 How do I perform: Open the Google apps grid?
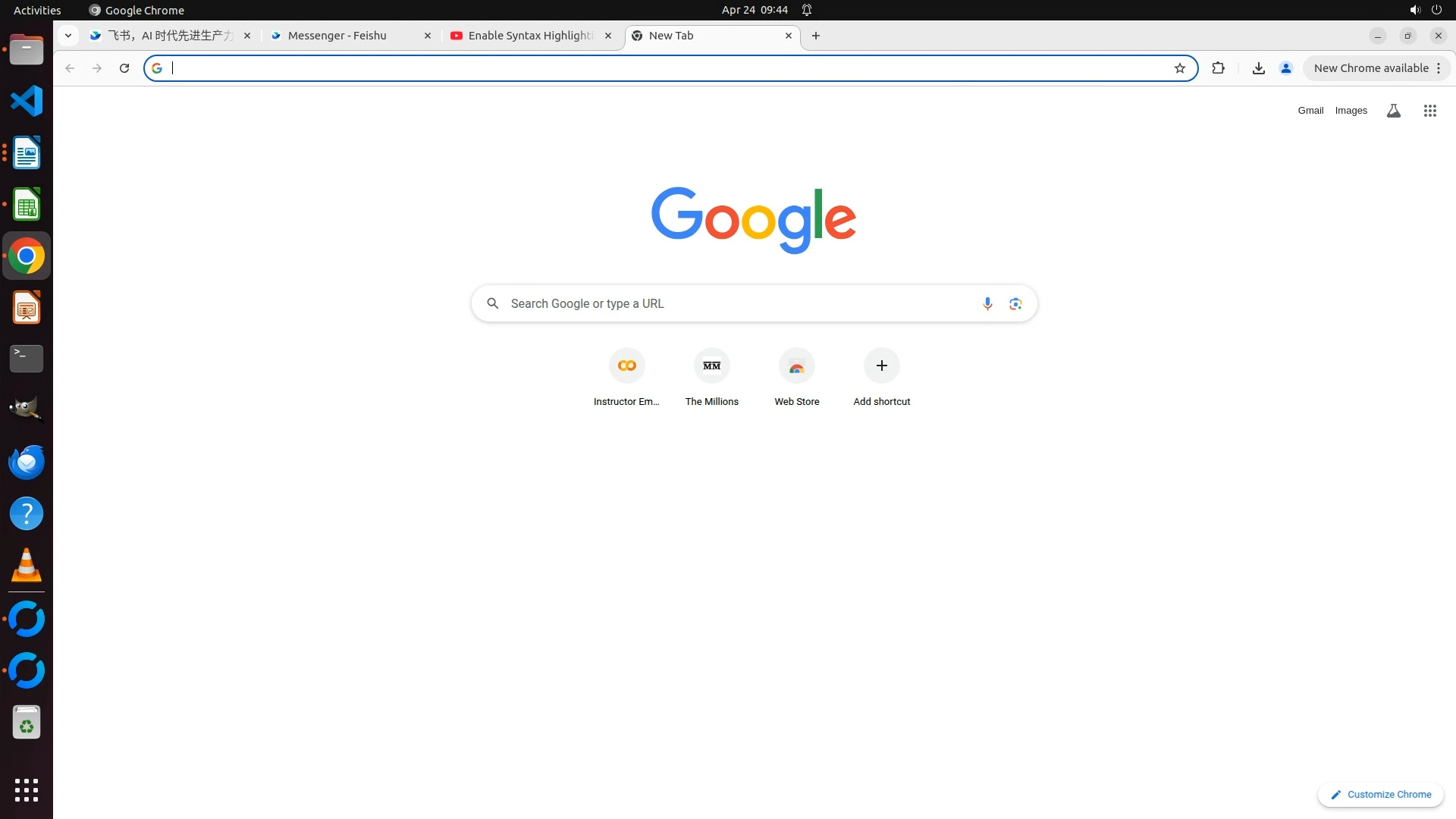coord(1429,111)
